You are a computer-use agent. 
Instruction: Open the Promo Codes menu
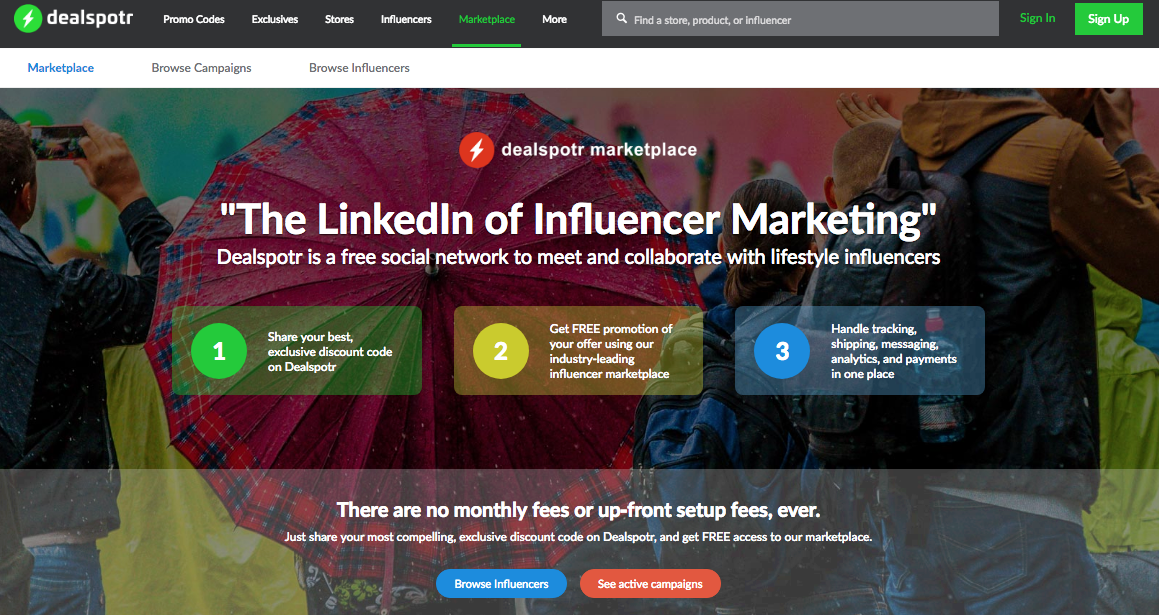pos(194,19)
